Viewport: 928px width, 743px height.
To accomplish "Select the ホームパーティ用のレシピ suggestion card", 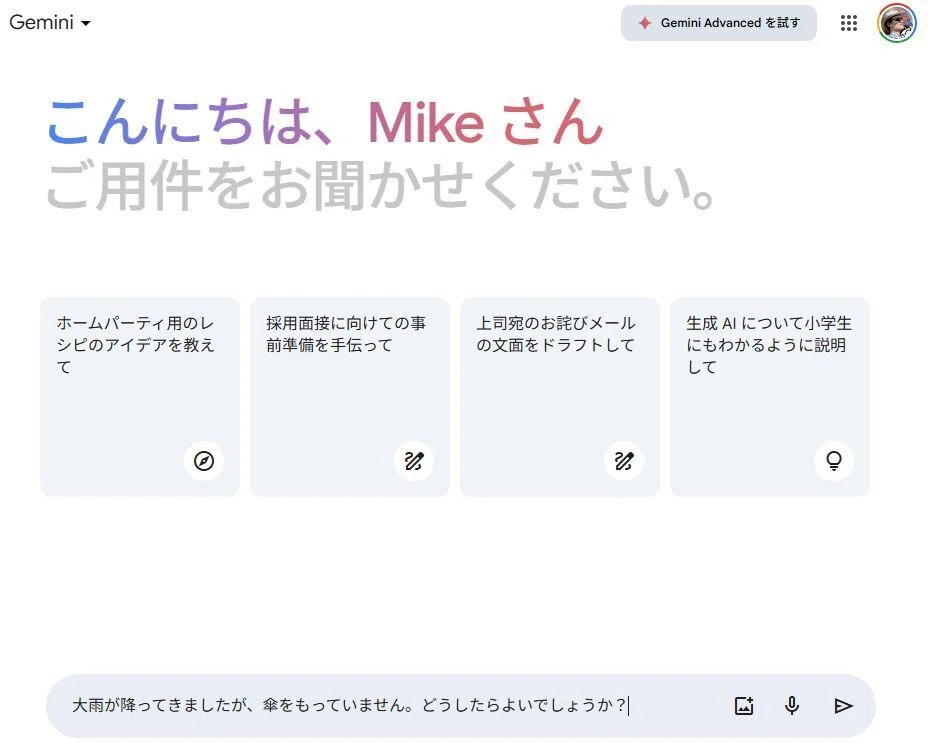I will click(x=140, y=397).
